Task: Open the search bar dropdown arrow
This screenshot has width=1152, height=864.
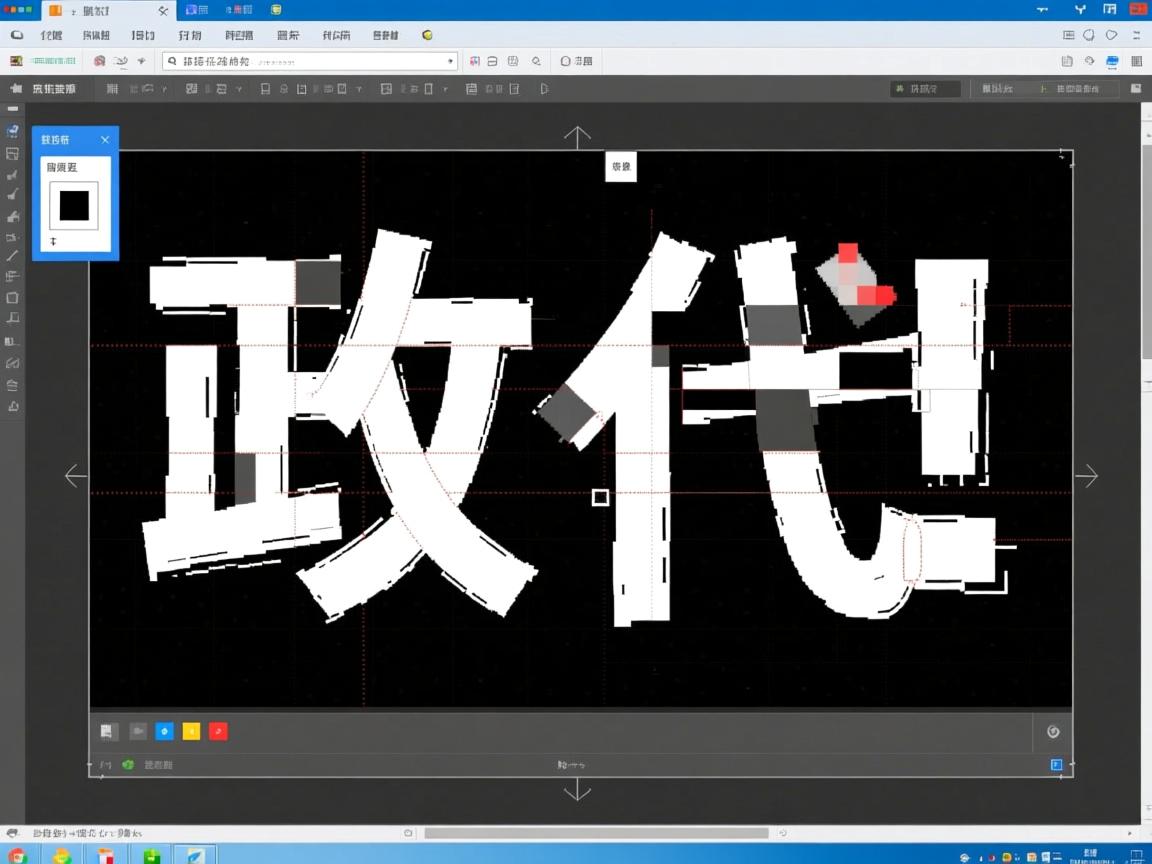Action: tap(451, 60)
